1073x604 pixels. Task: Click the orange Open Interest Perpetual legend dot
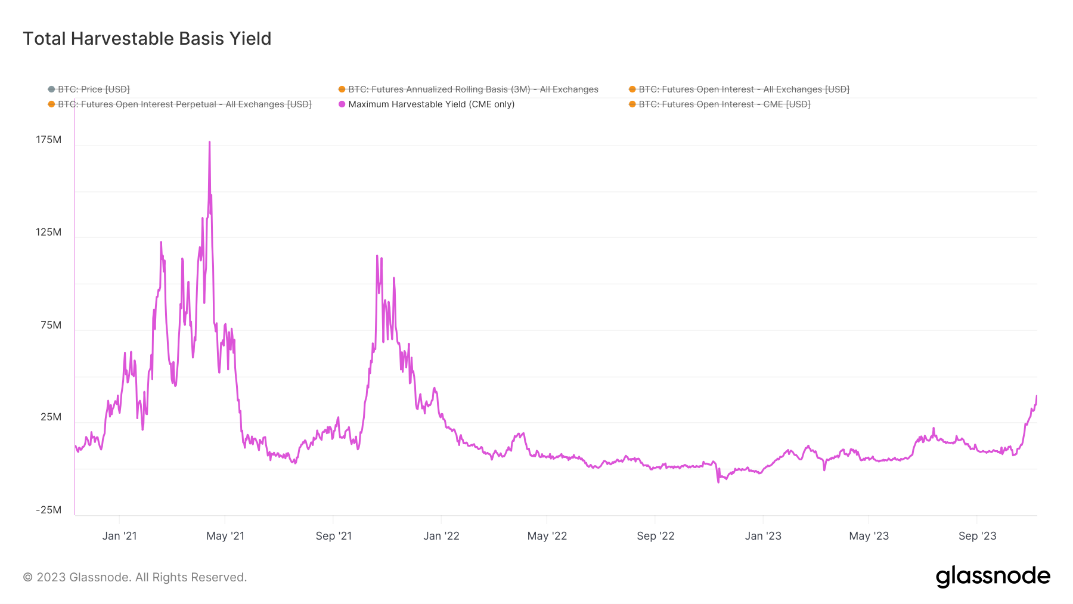(51, 104)
